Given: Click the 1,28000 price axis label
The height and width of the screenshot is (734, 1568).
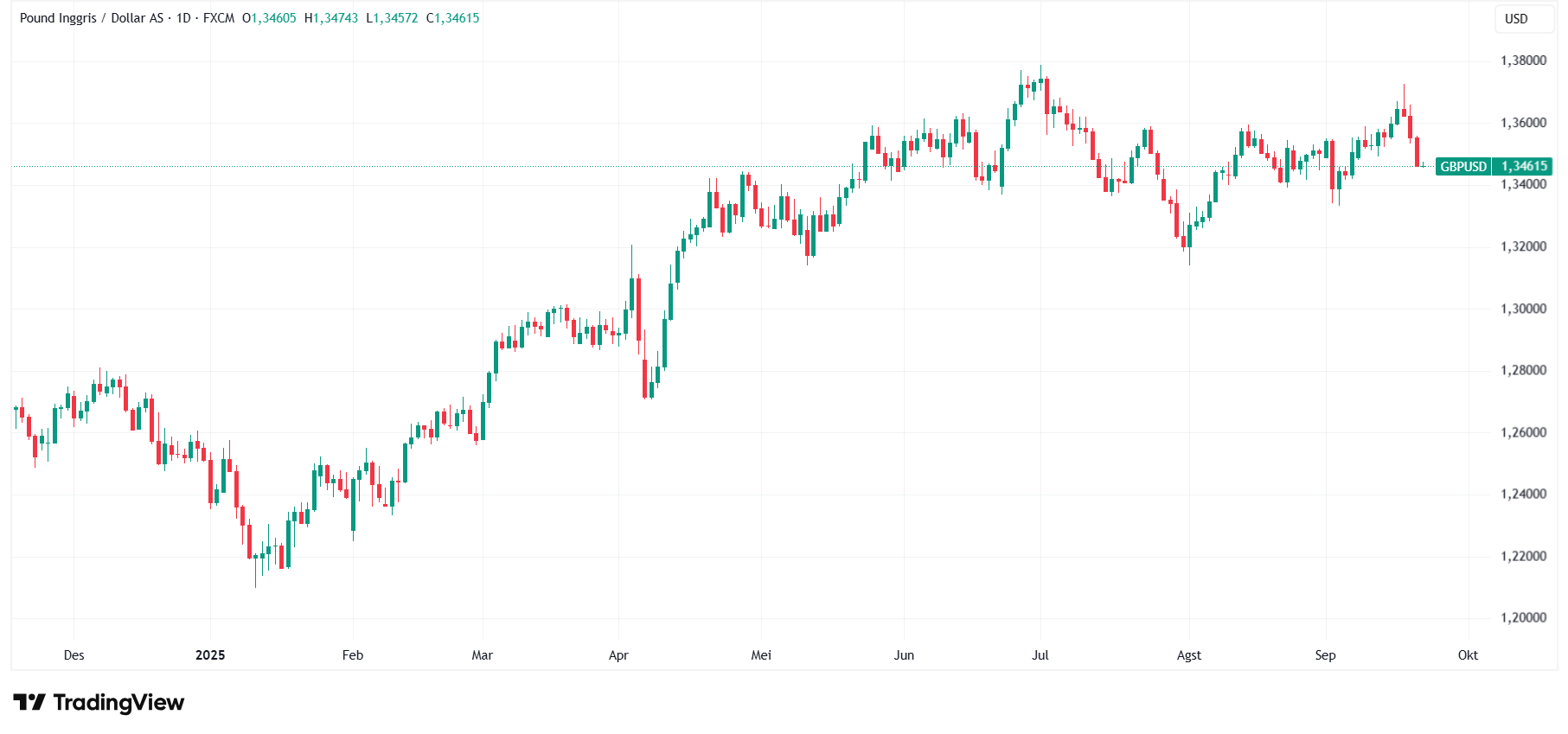Looking at the screenshot, I should (x=1524, y=370).
